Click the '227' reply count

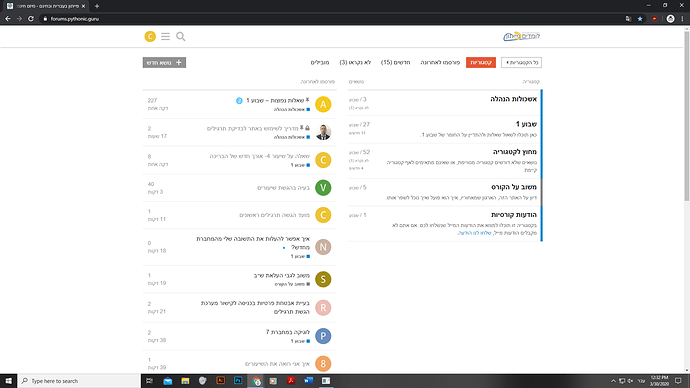(x=152, y=101)
